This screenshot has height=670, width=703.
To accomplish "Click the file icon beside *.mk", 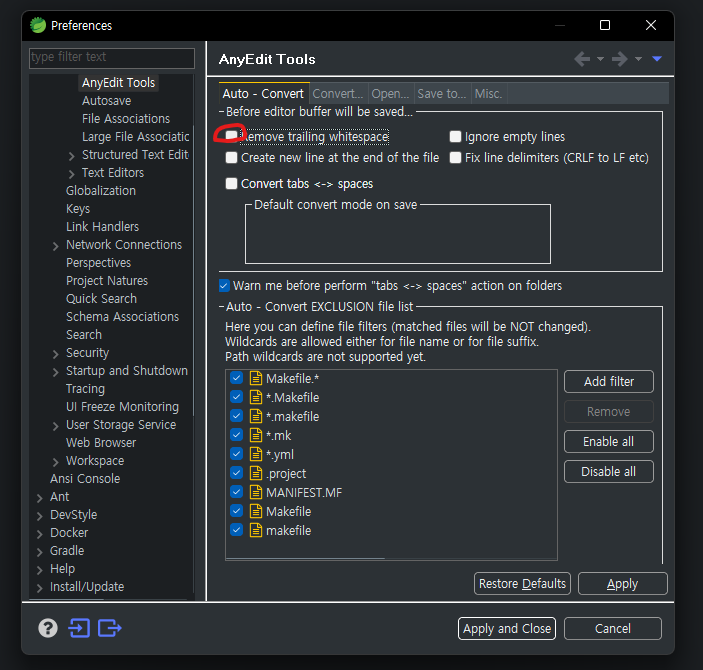I will (256, 435).
